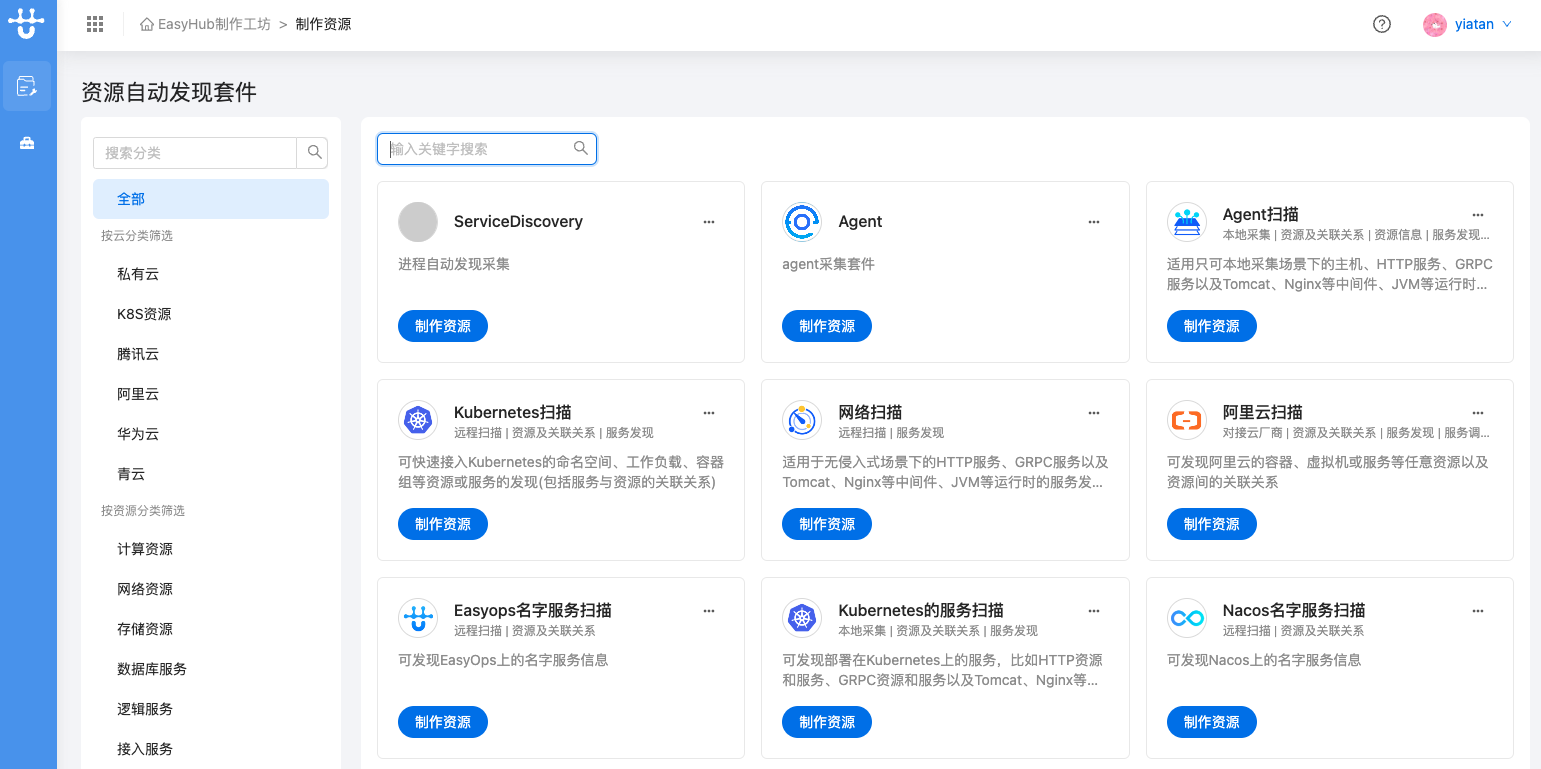Click 制作资源 on 网络扫描 card

827,524
